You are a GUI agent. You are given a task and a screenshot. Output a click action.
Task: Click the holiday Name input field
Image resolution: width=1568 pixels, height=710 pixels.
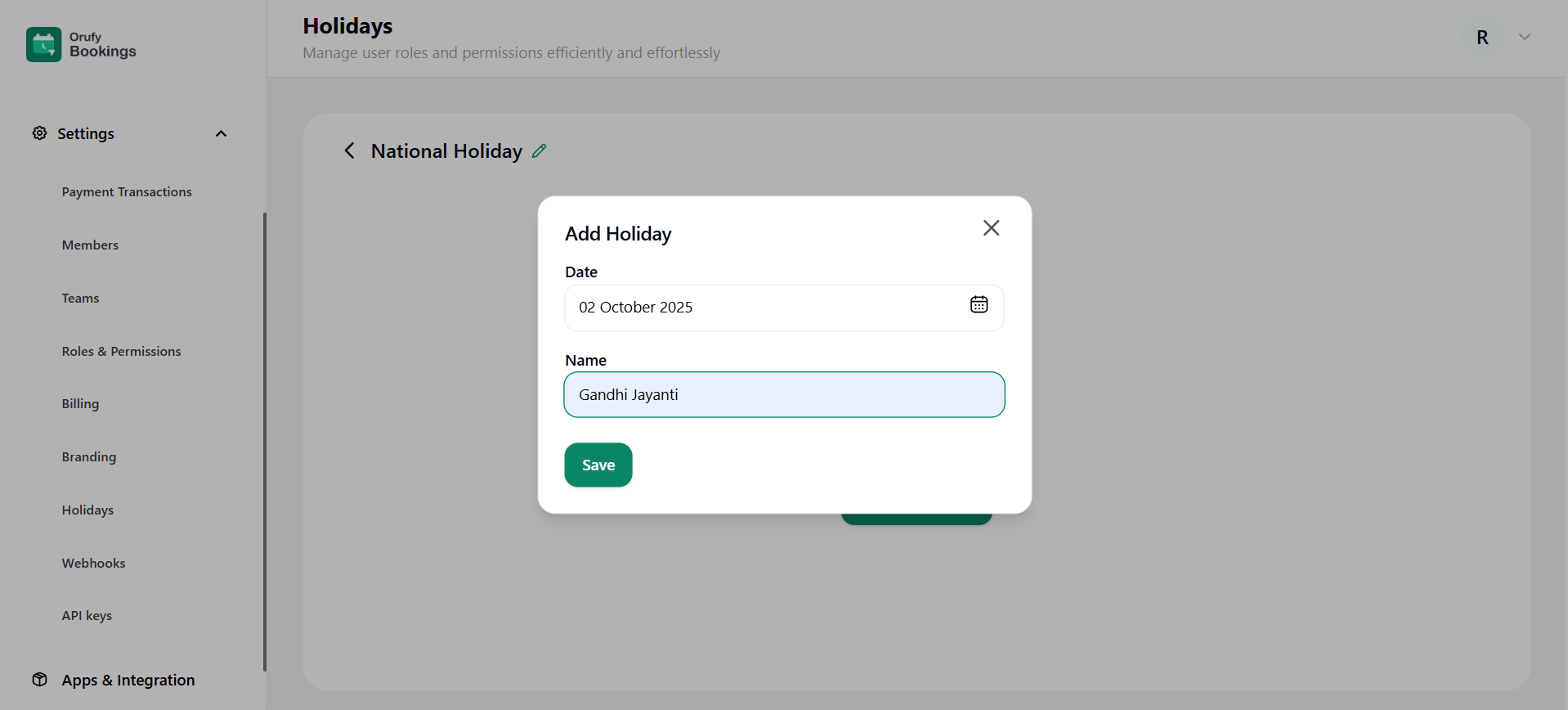point(784,395)
